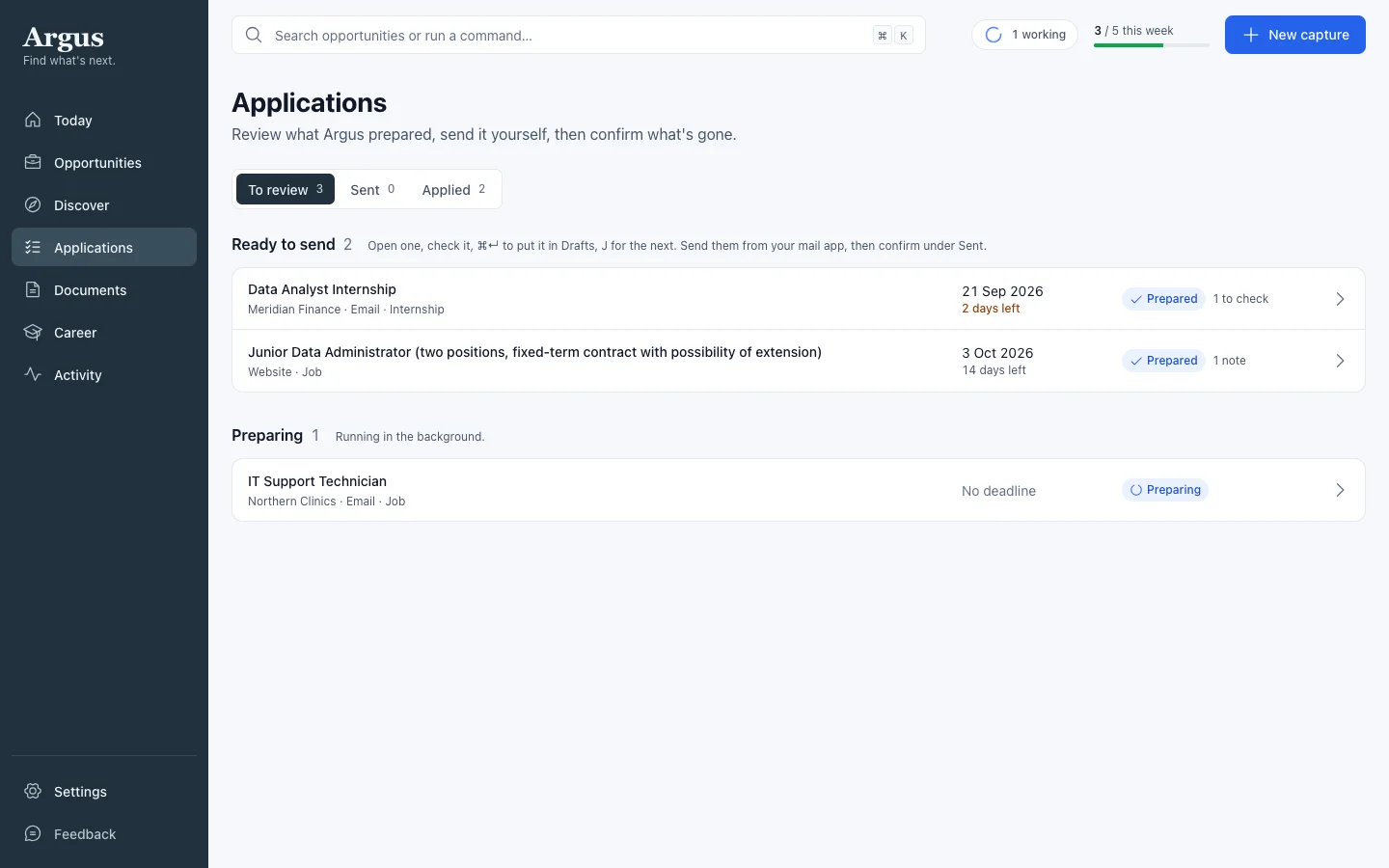
Task: Switch to the To review tab
Action: point(286,189)
